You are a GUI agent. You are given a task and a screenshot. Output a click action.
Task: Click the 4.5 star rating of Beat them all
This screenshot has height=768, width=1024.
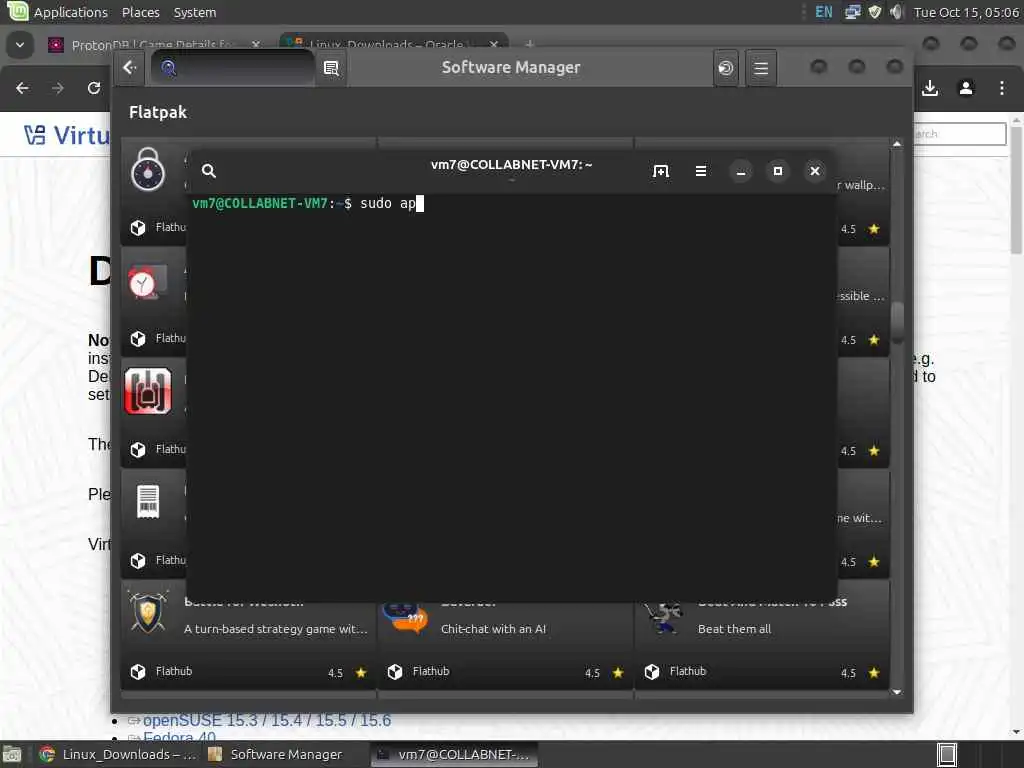861,673
